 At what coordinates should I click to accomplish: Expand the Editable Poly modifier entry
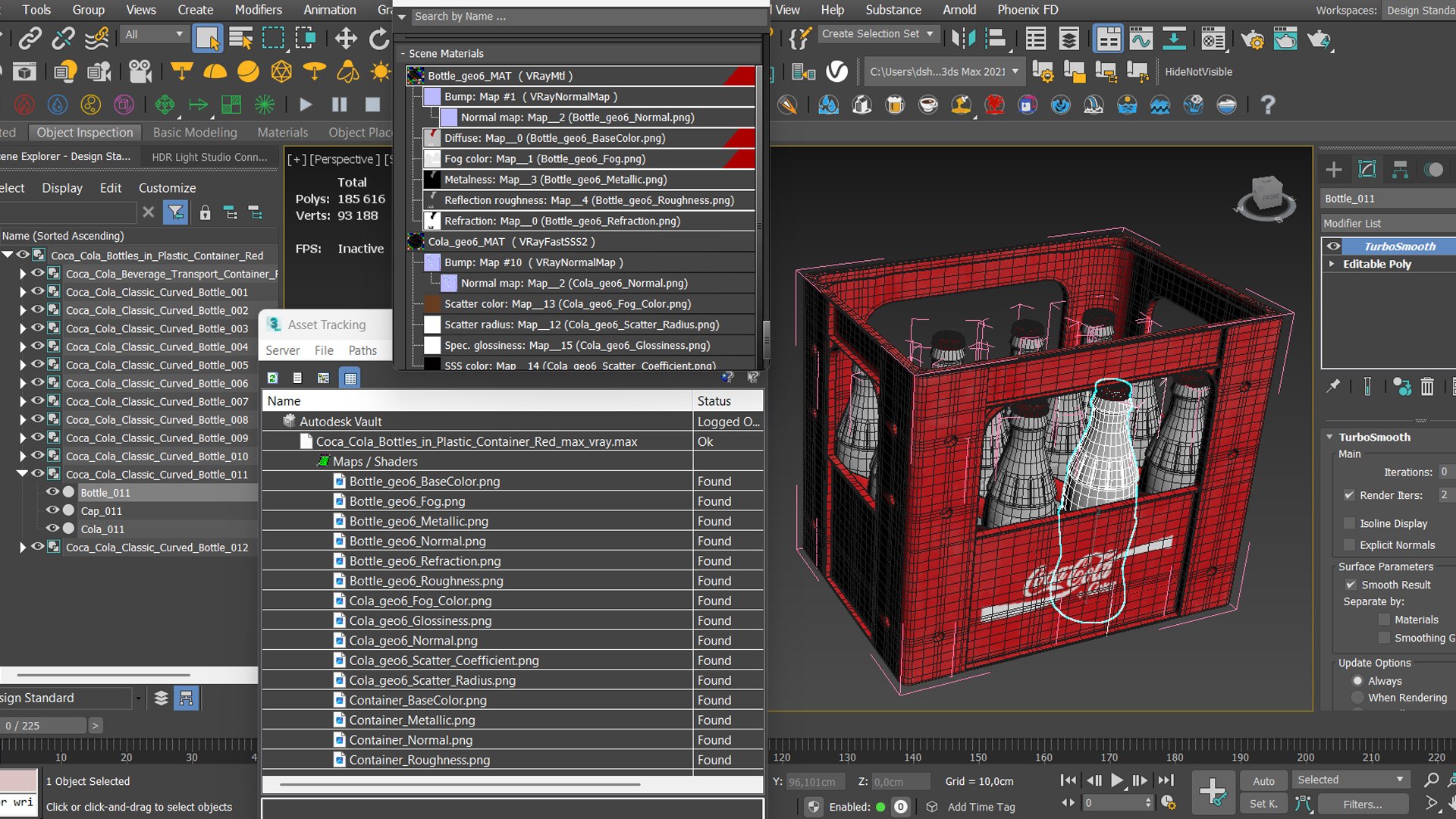click(1332, 264)
